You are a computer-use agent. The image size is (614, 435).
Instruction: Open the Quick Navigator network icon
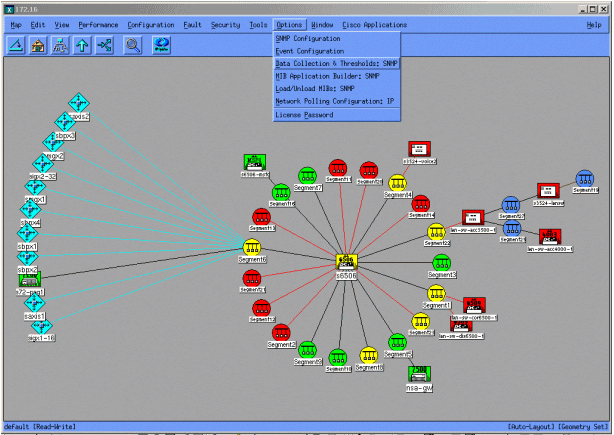[x=104, y=45]
